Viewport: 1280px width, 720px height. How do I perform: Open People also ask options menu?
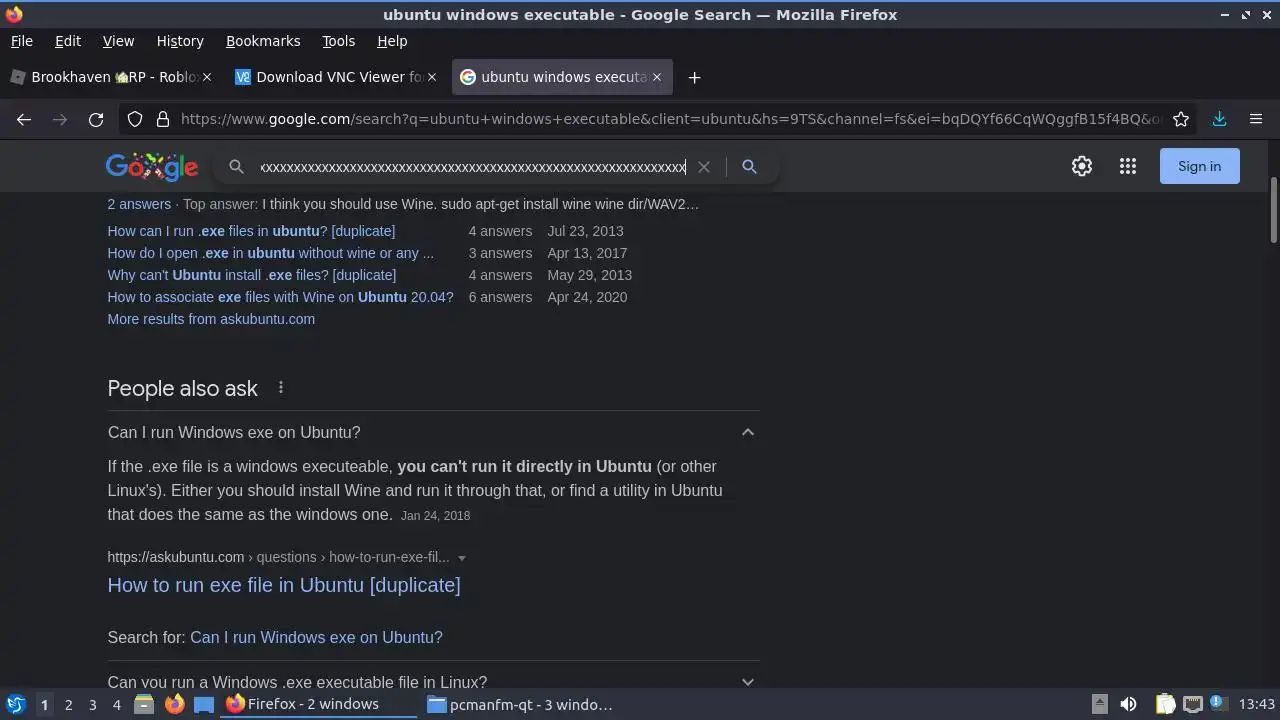(281, 387)
